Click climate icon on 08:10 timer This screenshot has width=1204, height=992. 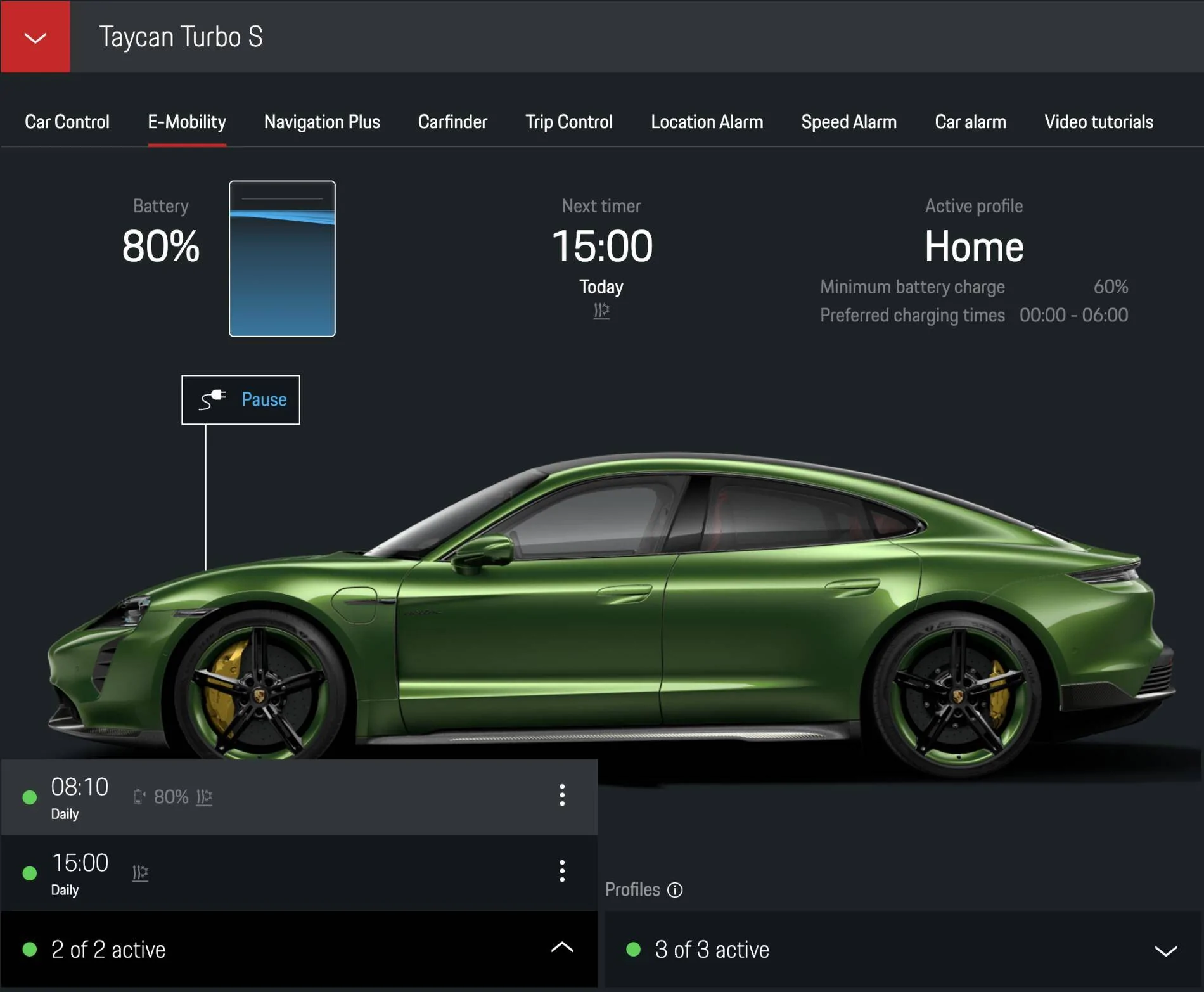coord(204,796)
